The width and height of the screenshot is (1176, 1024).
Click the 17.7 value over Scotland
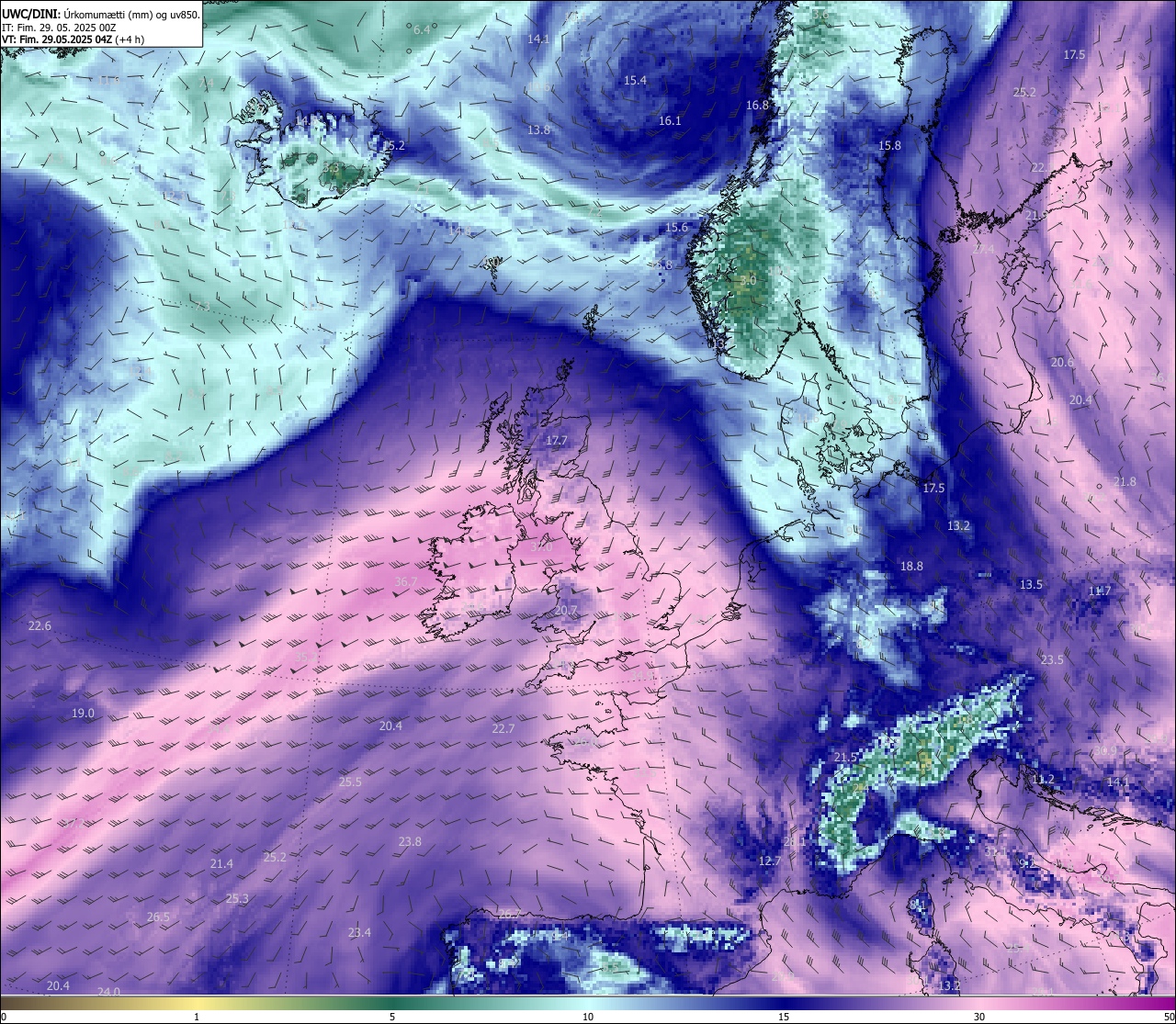click(x=556, y=440)
